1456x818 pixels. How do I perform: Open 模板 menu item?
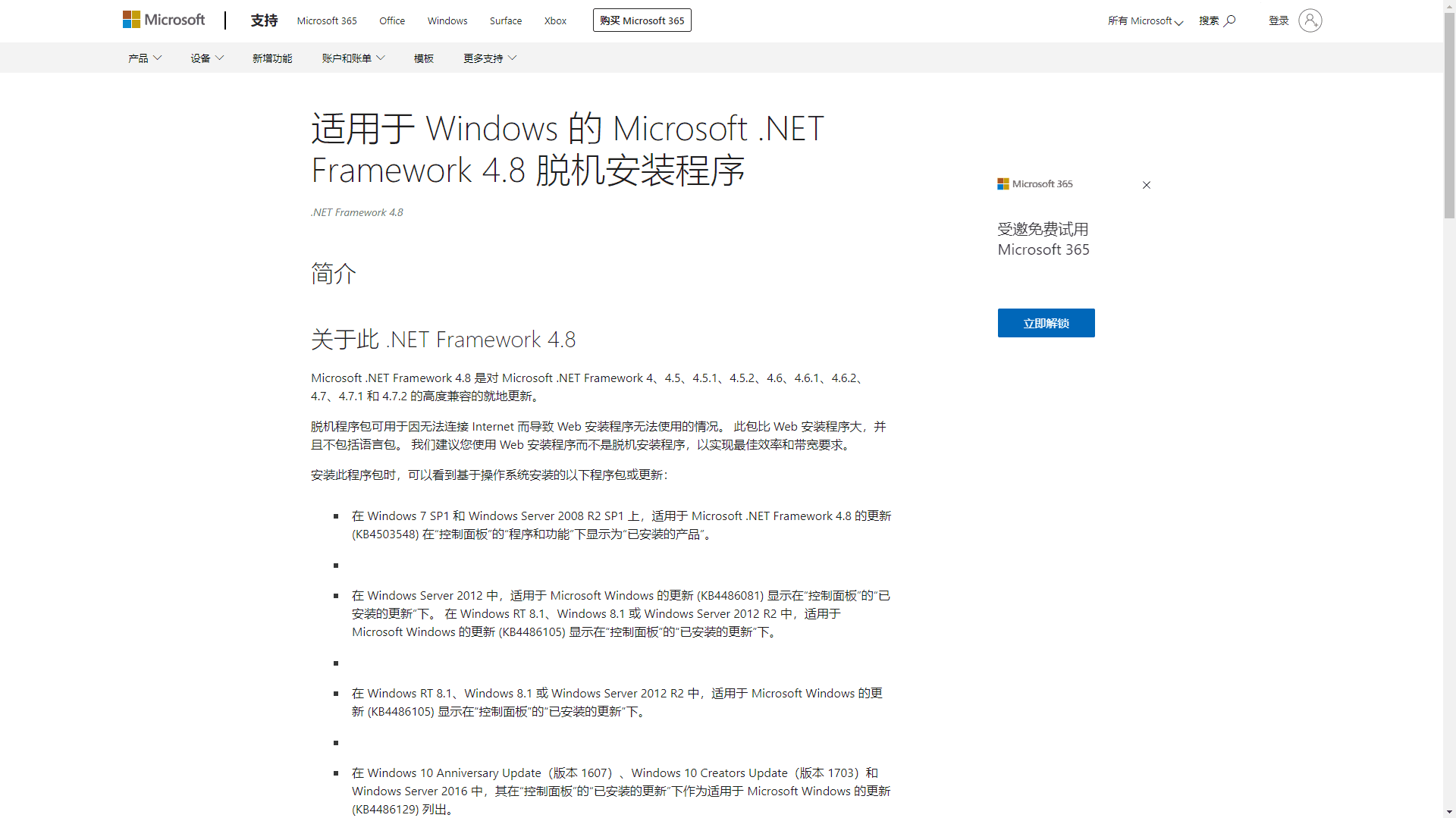pyautogui.click(x=424, y=58)
